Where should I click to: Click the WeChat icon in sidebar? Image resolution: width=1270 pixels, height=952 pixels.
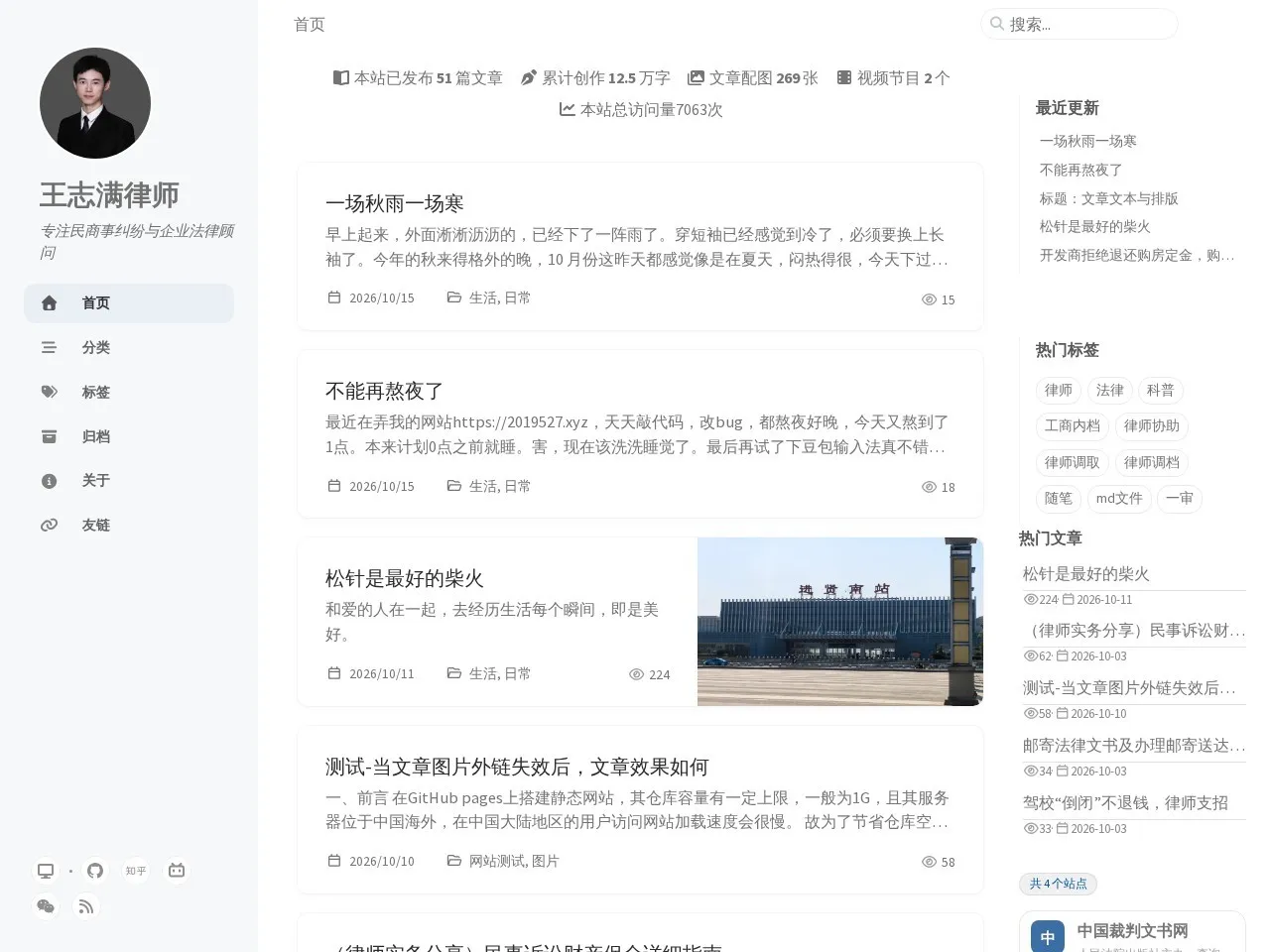[x=46, y=906]
